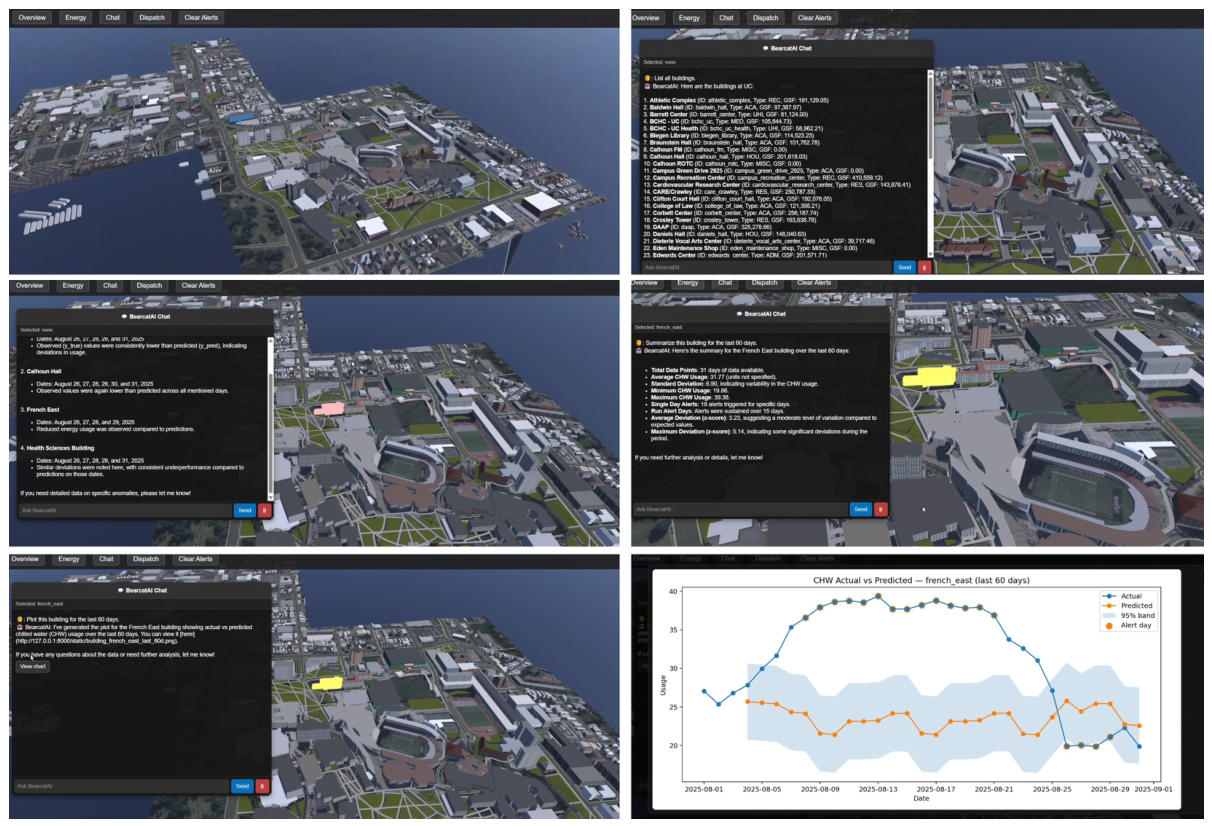Send a message in the 60-day summary chat

[860, 509]
